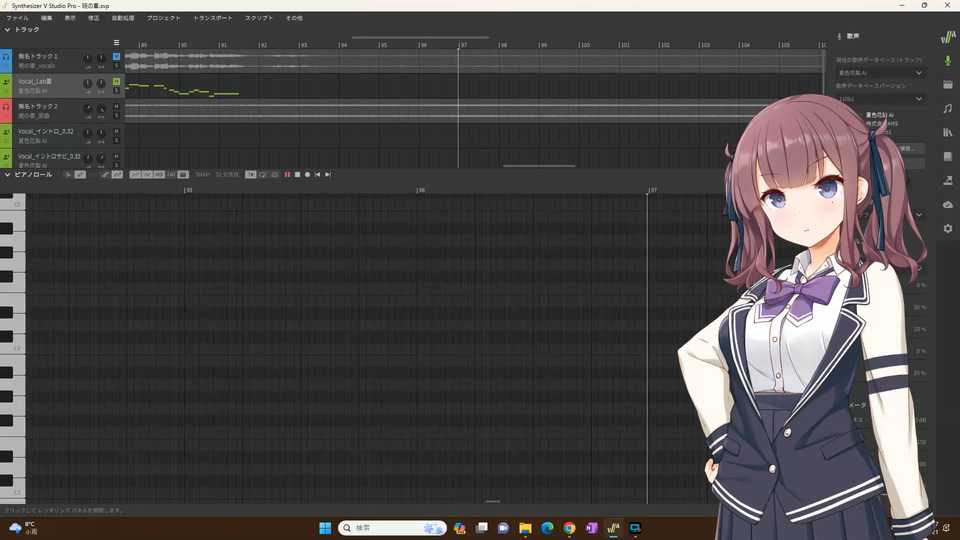The height and width of the screenshot is (540, 960).
Task: Open the 表示 menu
Action: tap(70, 18)
